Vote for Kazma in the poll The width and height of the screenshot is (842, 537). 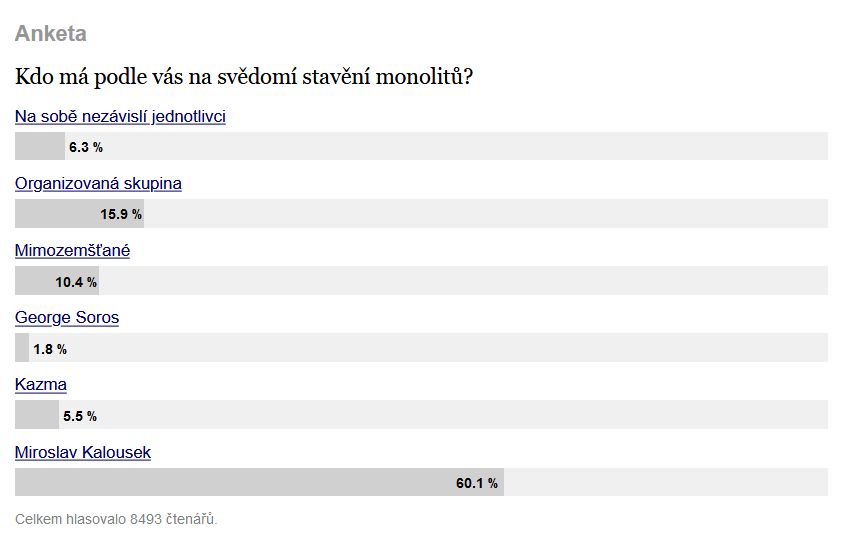click(x=41, y=385)
